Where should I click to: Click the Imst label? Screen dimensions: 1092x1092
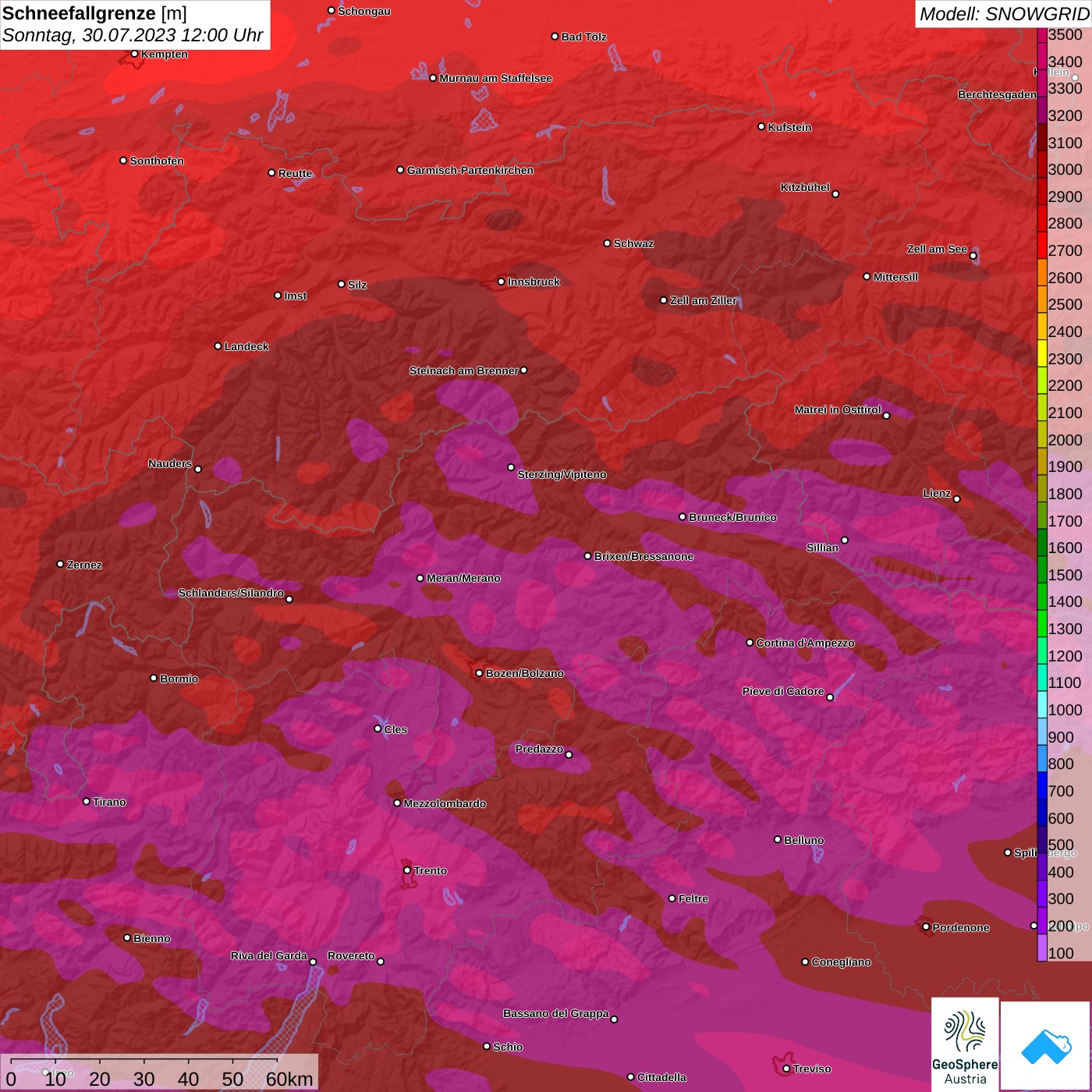[x=295, y=296]
